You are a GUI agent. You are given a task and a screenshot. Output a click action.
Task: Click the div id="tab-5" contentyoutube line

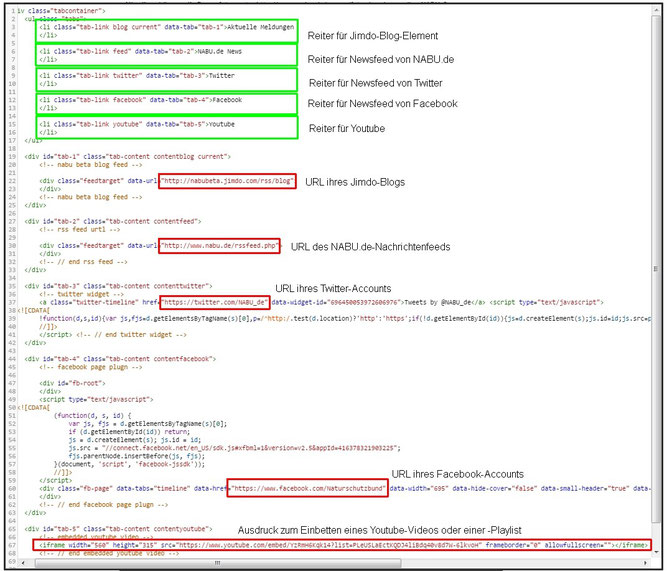coord(118,528)
